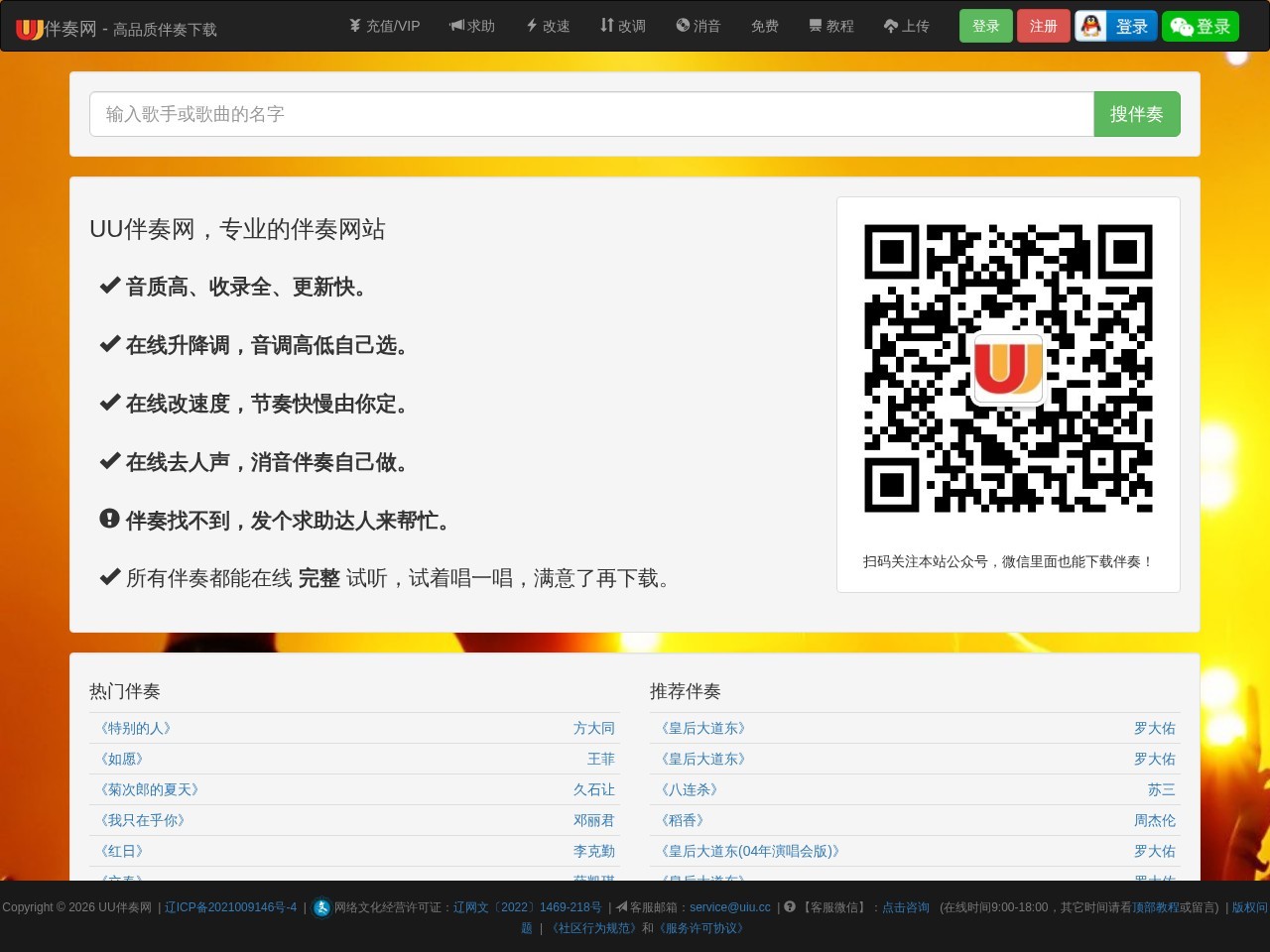1270x952 pixels.
Task: Open the 免费 menu item
Action: 765,26
